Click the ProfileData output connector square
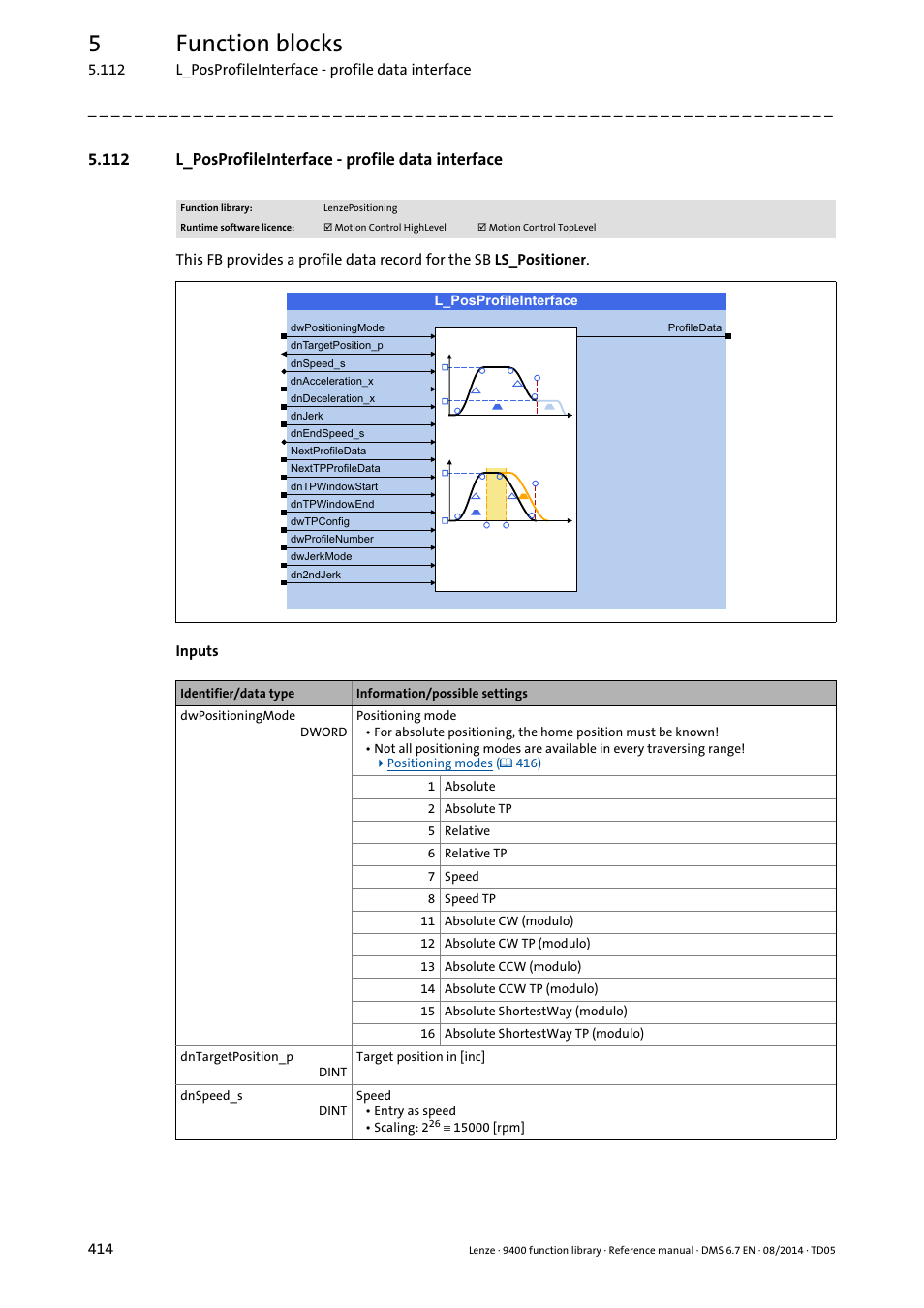The image size is (924, 1308). pos(728,336)
